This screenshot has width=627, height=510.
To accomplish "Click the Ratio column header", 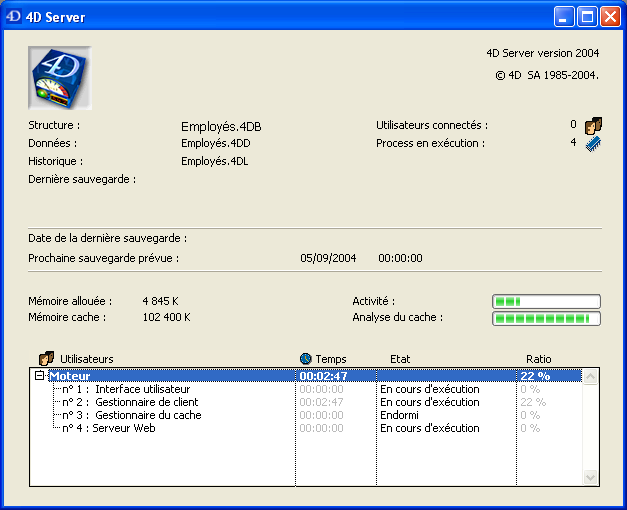I will [538, 358].
